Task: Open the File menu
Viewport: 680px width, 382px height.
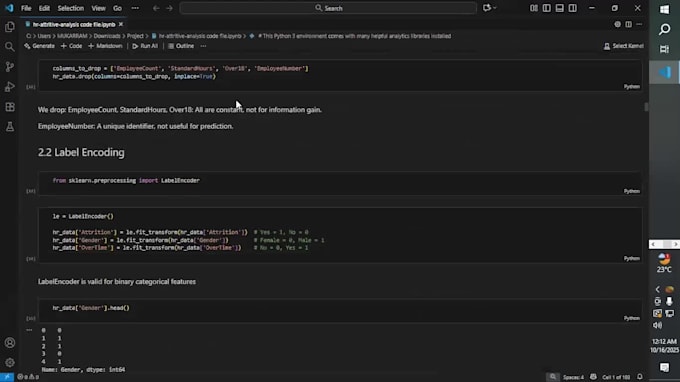Action: tap(26, 8)
